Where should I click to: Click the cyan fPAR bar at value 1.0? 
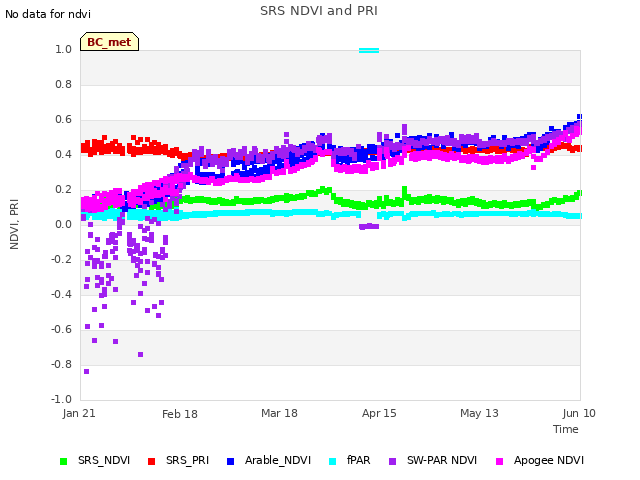pos(369,50)
